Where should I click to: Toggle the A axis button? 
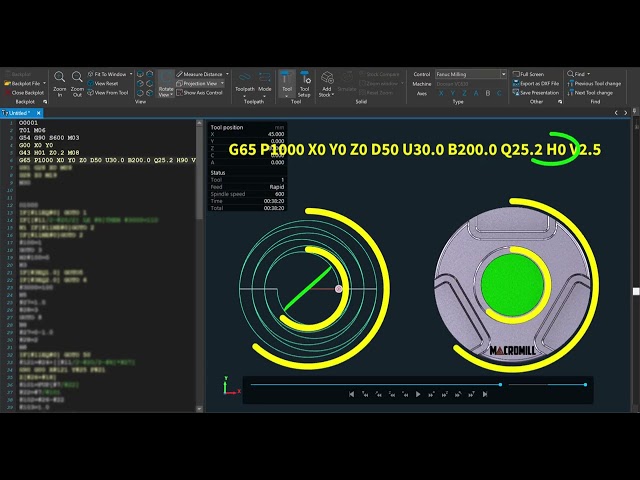tap(476, 93)
